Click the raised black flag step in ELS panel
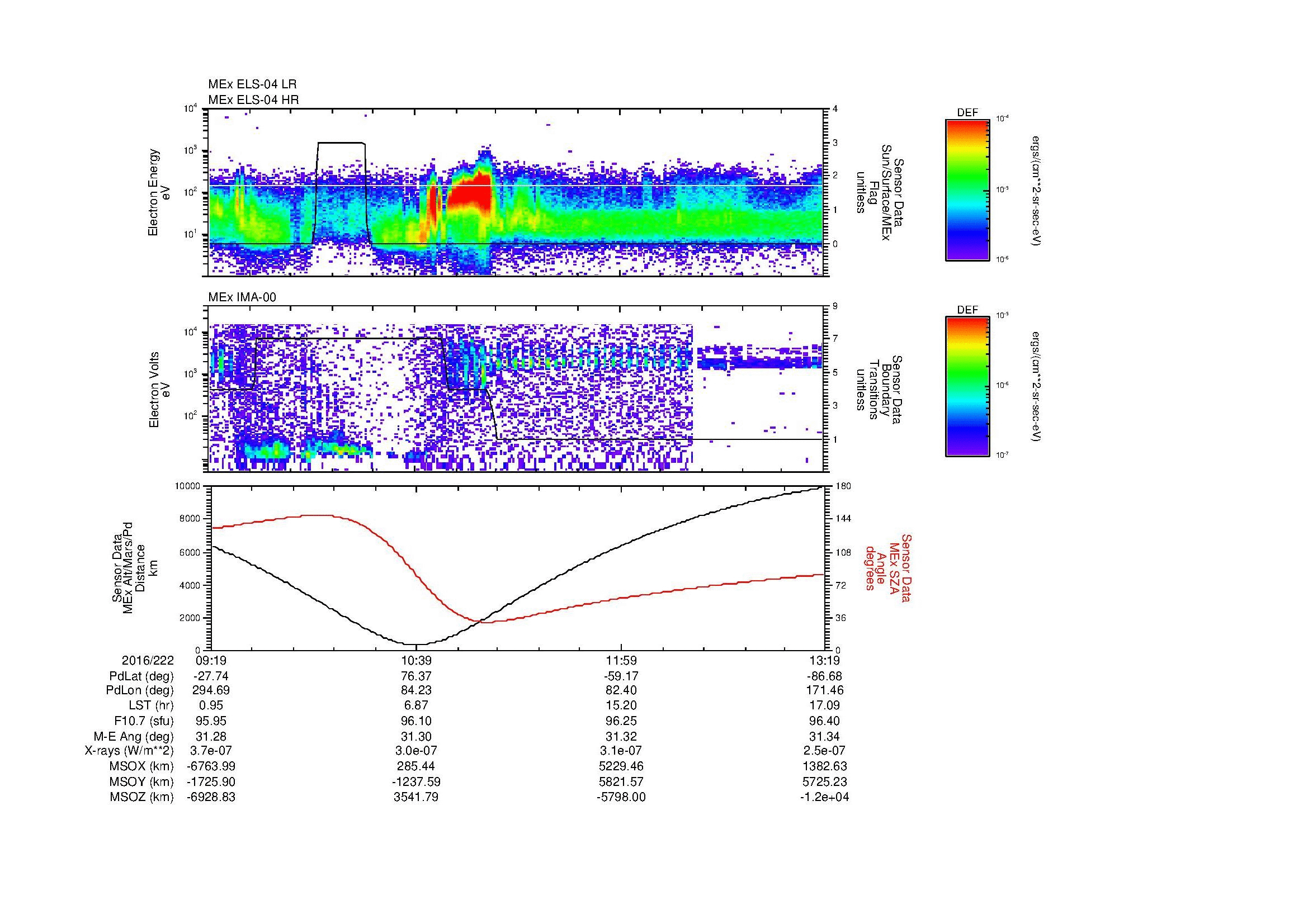 click(x=341, y=143)
